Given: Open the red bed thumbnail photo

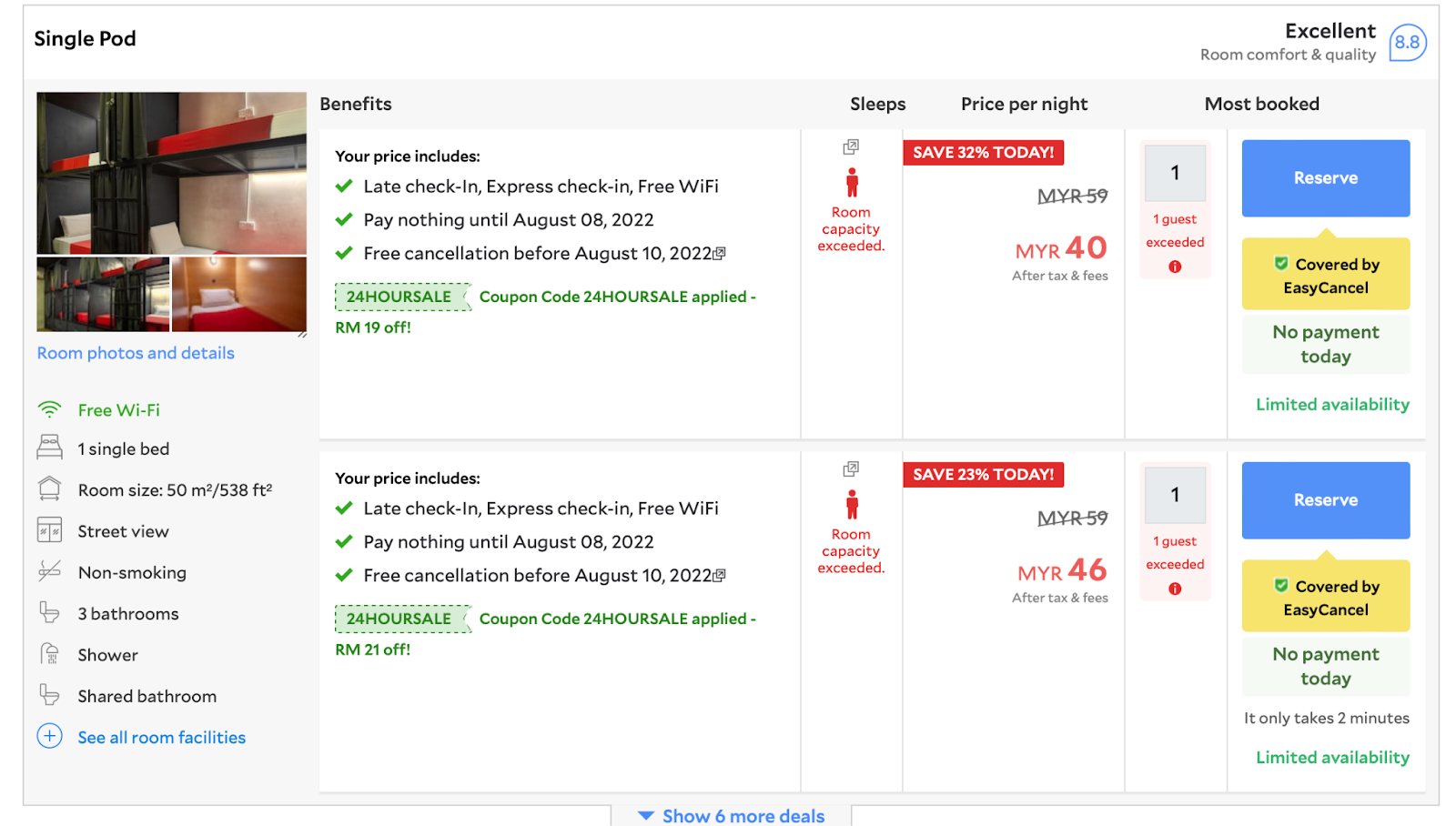Looking at the screenshot, I should (238, 295).
